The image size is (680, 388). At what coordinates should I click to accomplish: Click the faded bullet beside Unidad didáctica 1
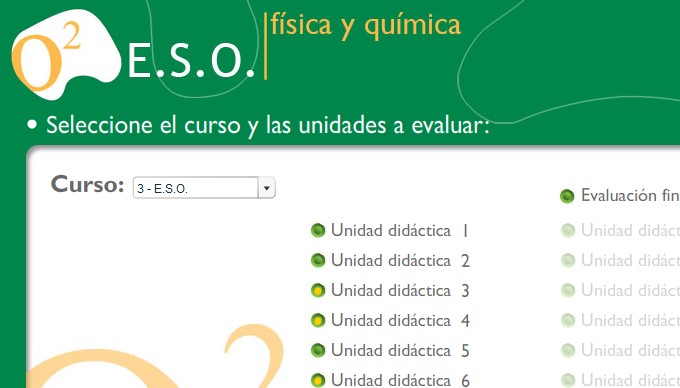coord(568,230)
